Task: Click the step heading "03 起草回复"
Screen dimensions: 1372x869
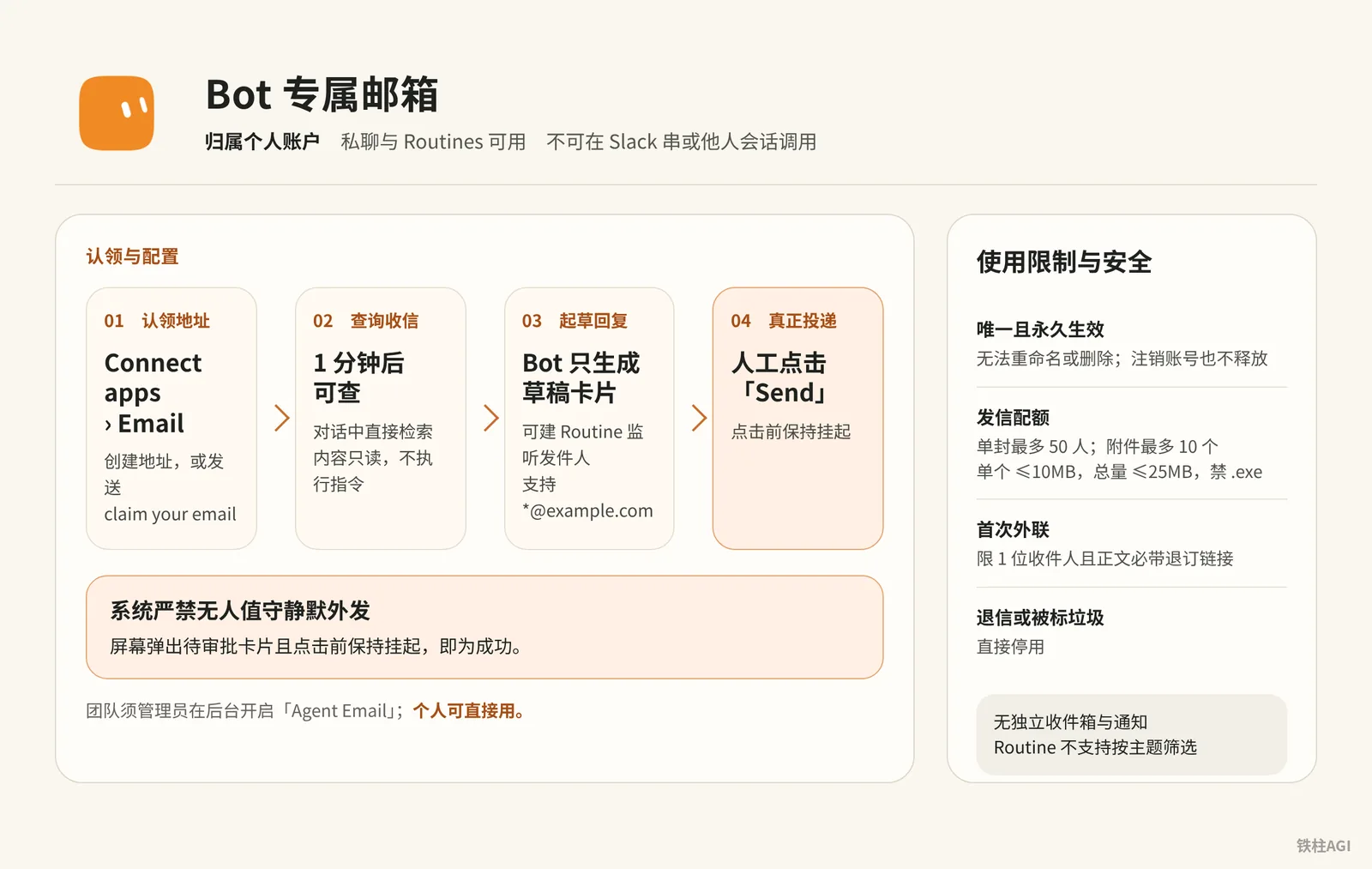Action: (575, 321)
